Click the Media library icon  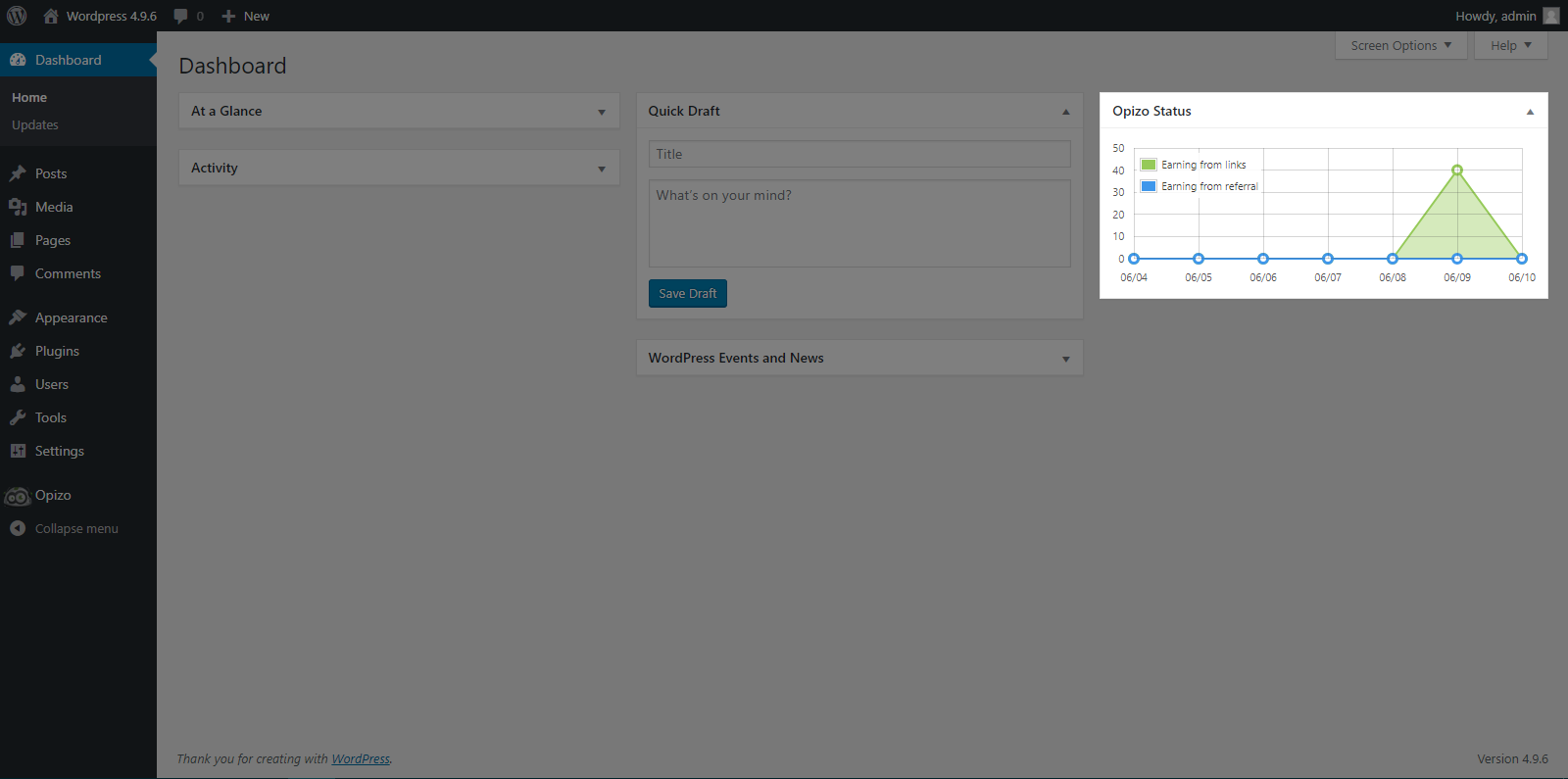click(18, 207)
